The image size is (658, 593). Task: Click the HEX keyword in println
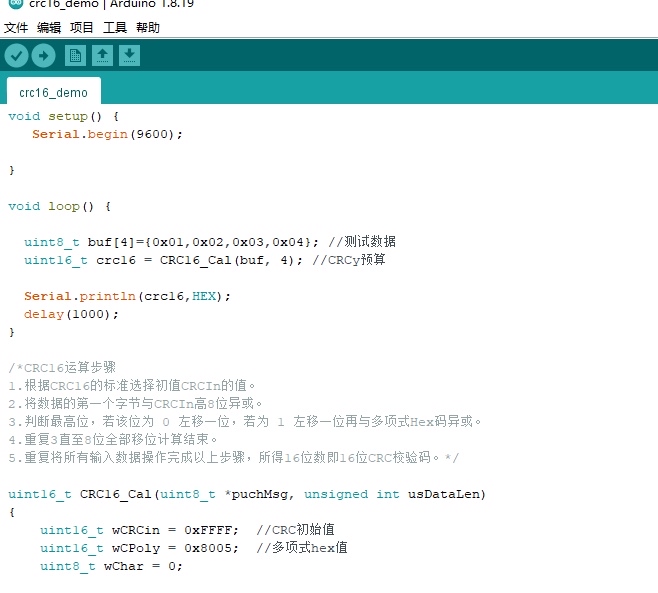coord(204,296)
